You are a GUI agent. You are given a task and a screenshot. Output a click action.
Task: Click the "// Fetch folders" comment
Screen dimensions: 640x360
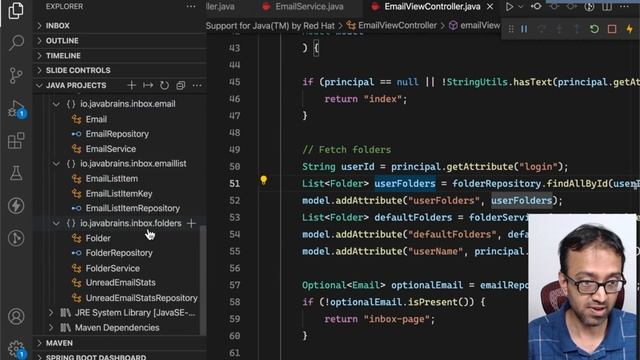(347, 150)
